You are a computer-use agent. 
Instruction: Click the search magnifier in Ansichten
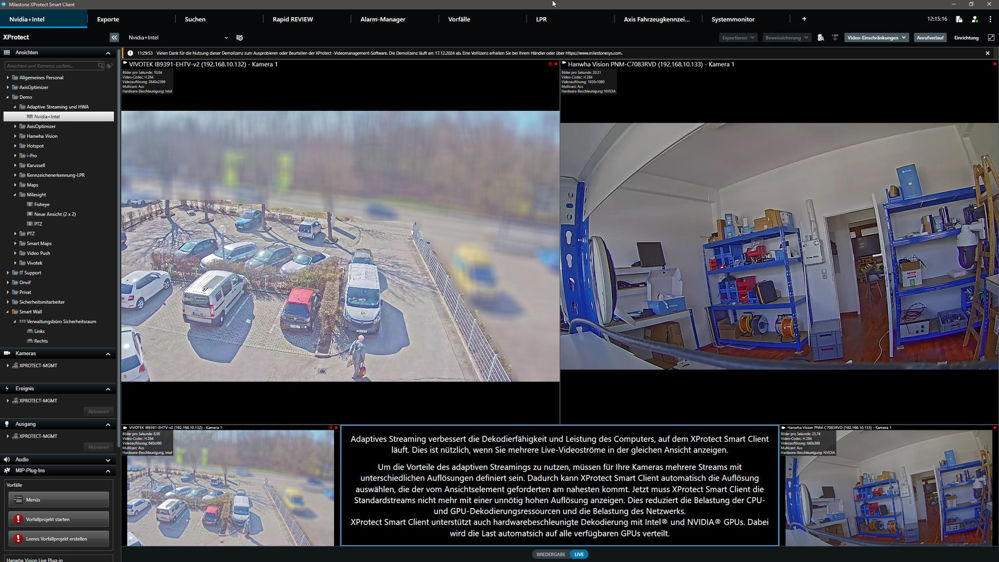pyautogui.click(x=101, y=66)
